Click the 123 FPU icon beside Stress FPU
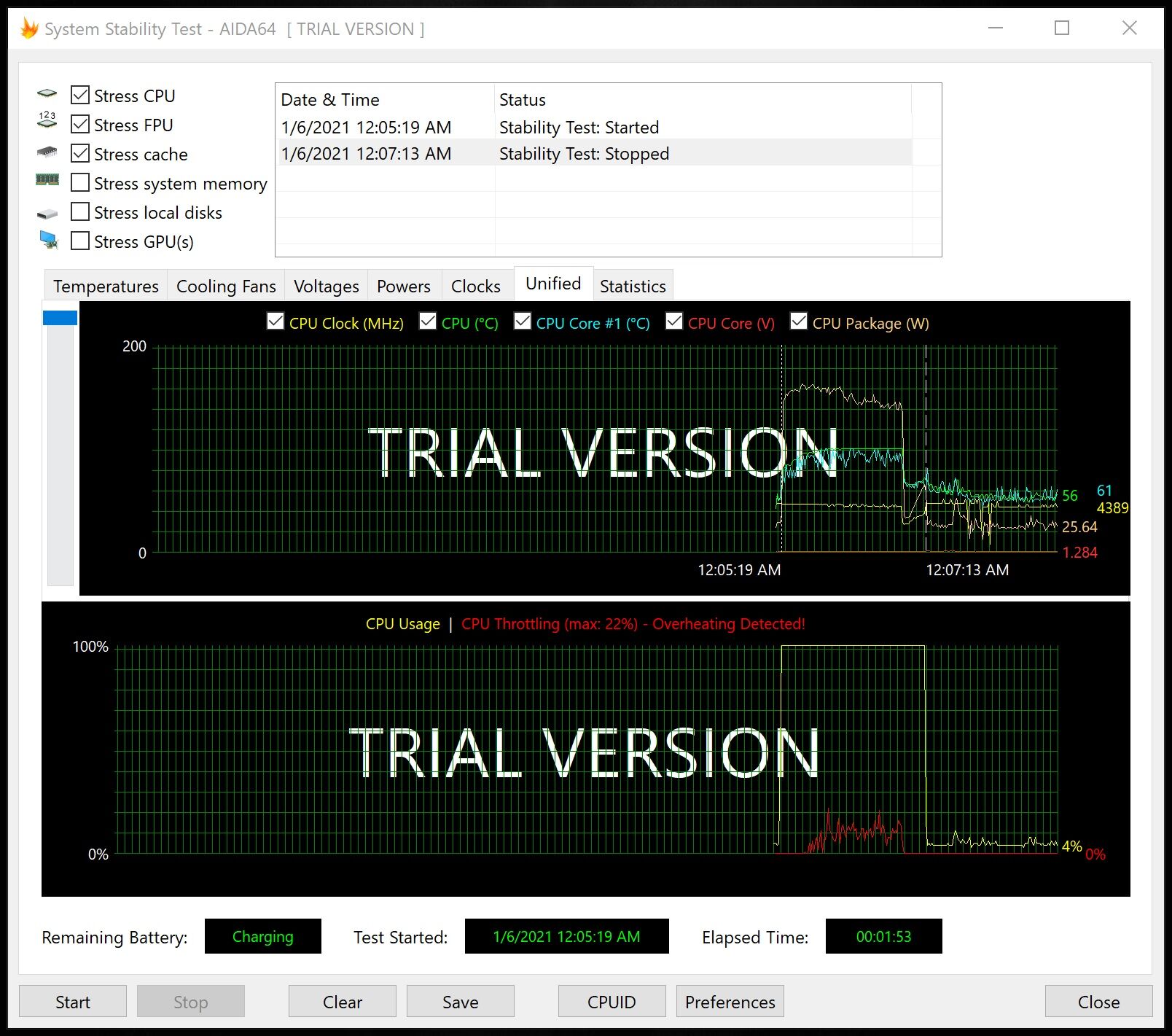This screenshot has width=1172, height=1036. pos(47,120)
